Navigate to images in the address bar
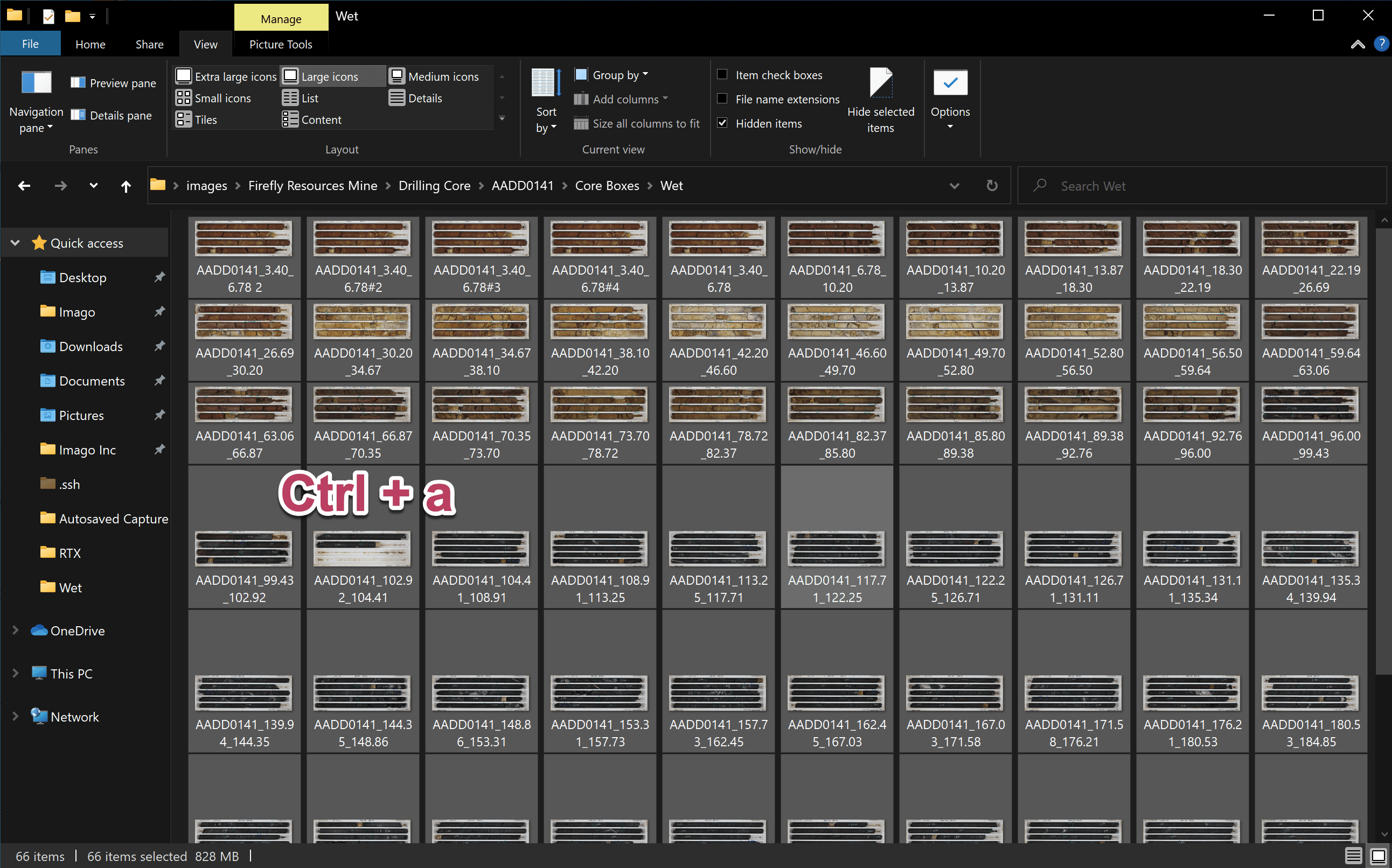The height and width of the screenshot is (868, 1392). point(207,185)
